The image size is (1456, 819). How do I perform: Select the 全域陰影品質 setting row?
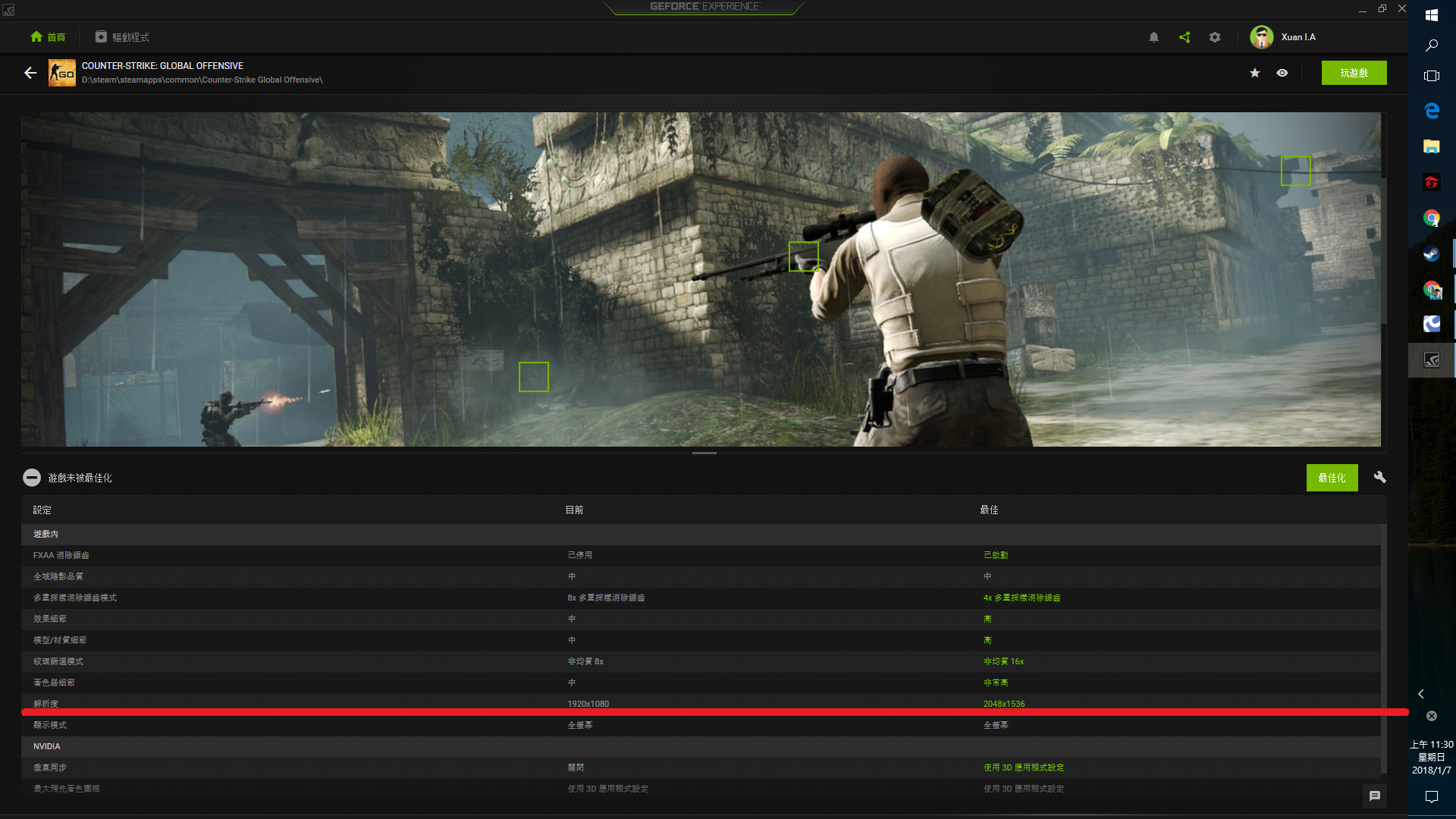point(701,576)
